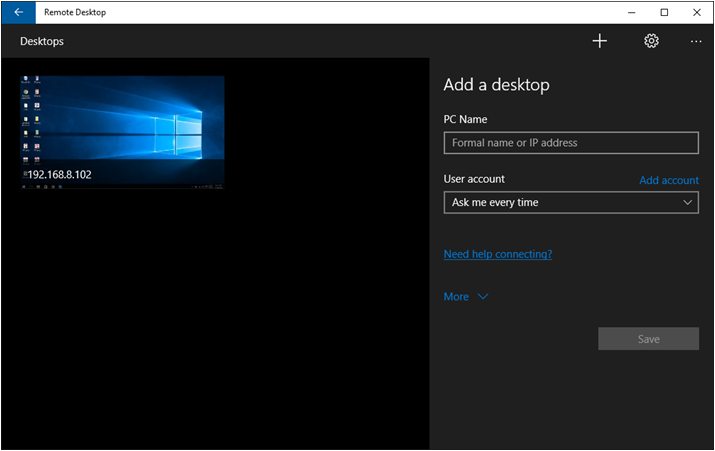Focus the PC Name input field
This screenshot has width=715, height=451.
pos(571,143)
